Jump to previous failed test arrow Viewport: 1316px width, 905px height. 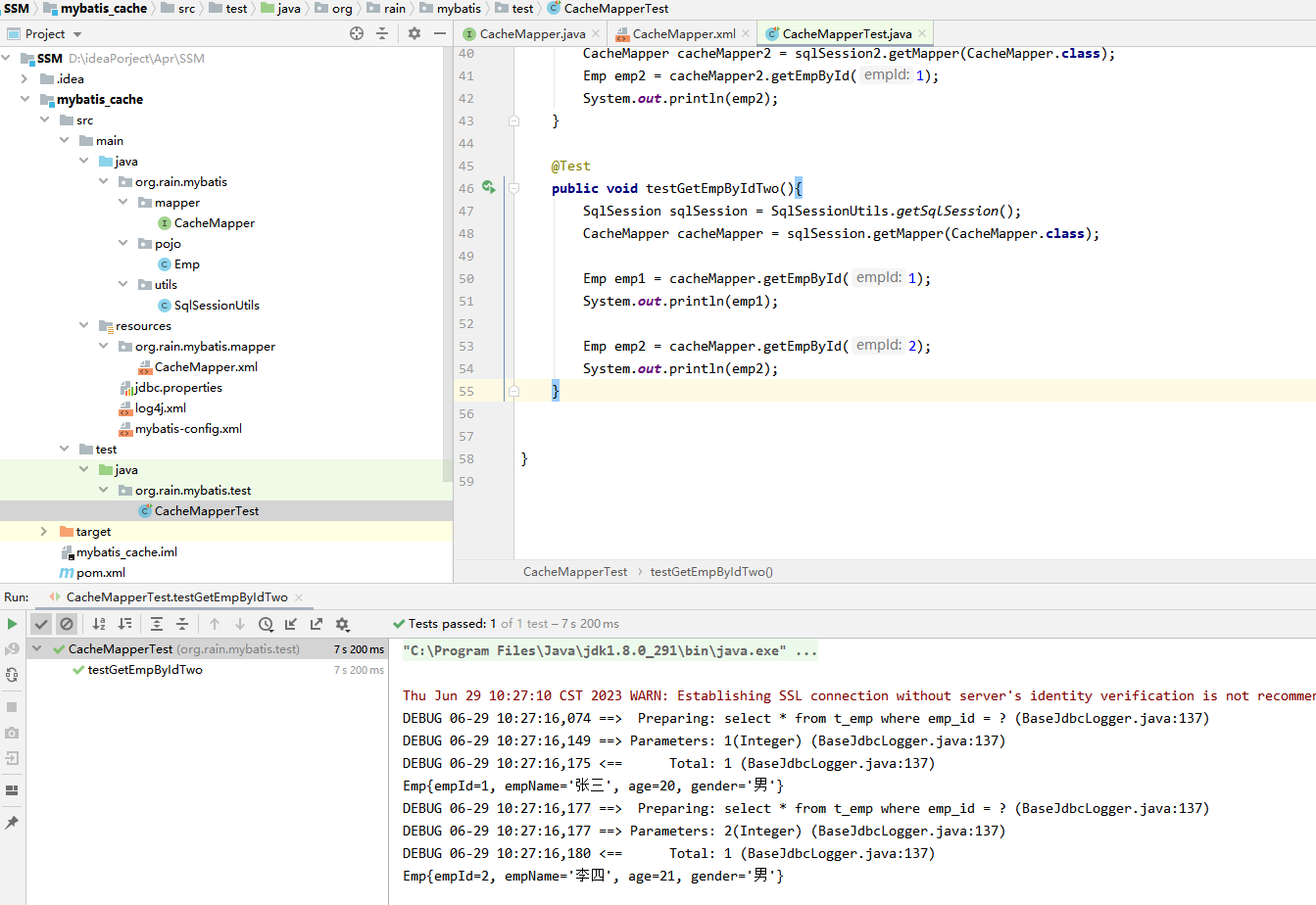[215, 624]
